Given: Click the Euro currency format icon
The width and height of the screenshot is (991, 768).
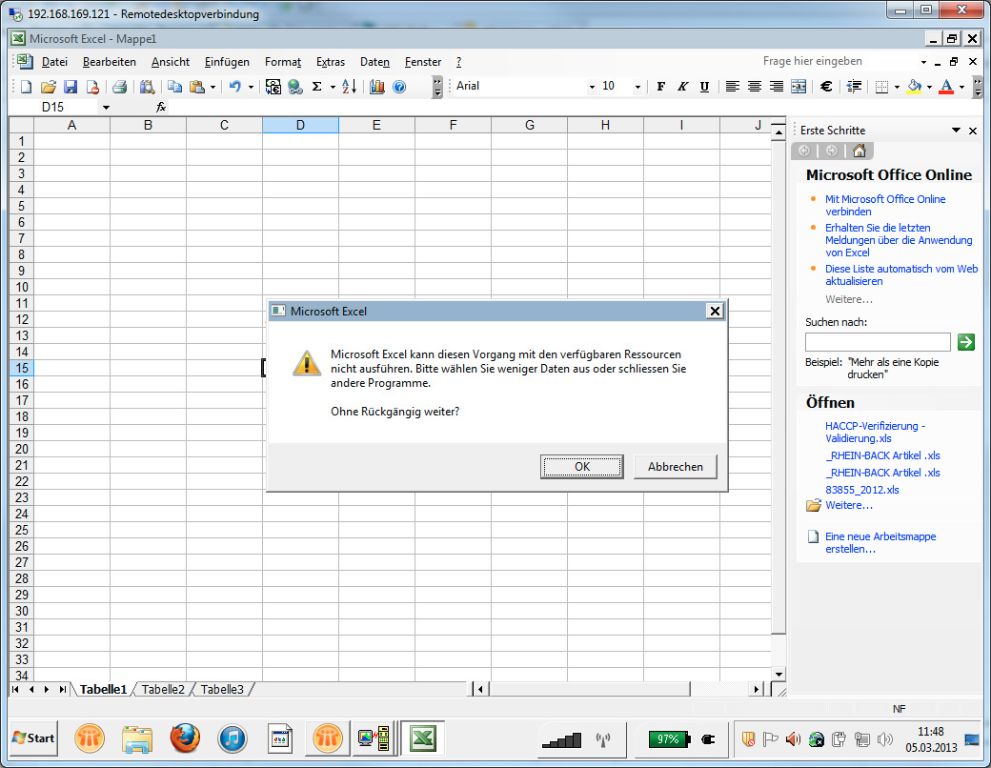Looking at the screenshot, I should [826, 87].
